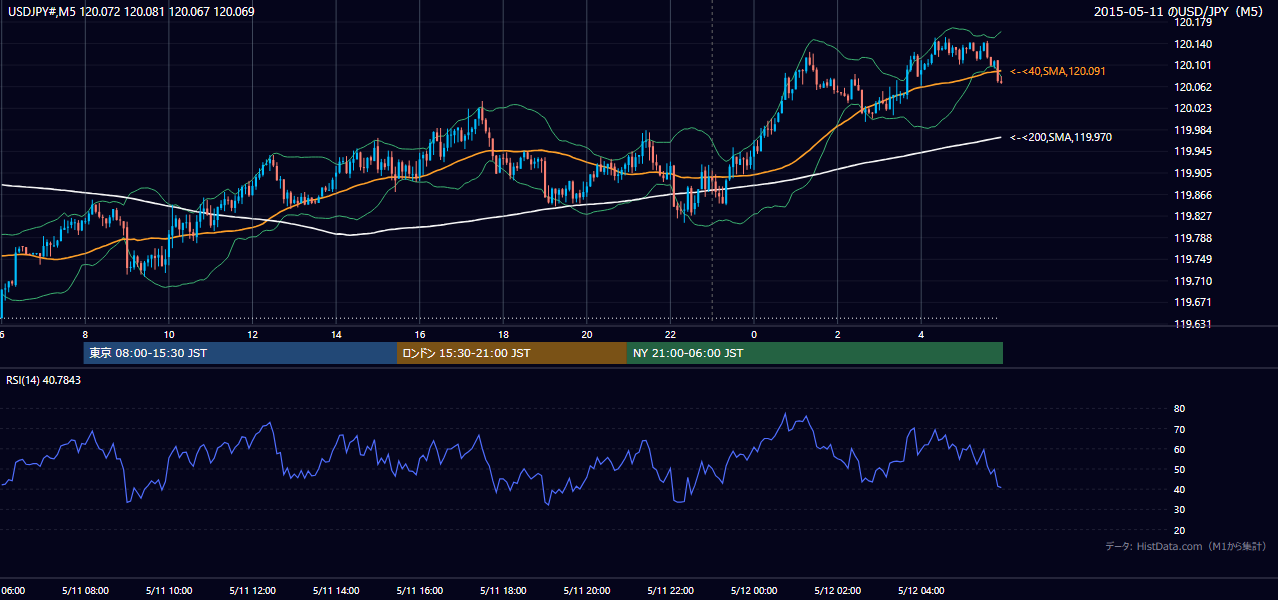Click the RSI axis value 80
The image size is (1278, 600).
click(x=1179, y=409)
